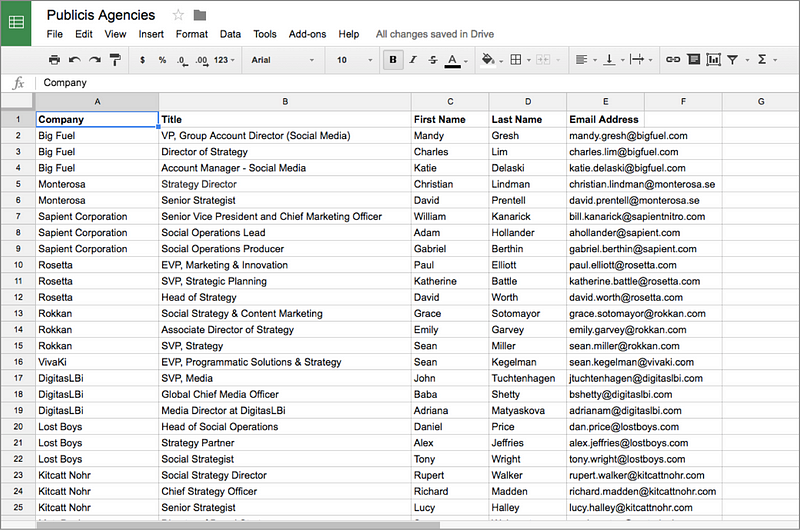
Task: Open the File menu
Action: point(55,34)
